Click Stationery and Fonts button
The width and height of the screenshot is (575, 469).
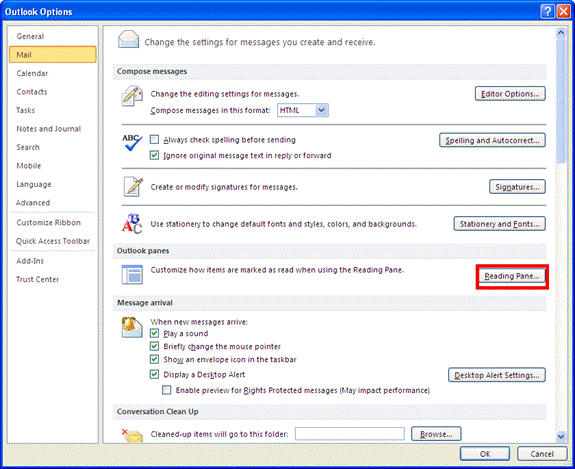[x=499, y=224]
